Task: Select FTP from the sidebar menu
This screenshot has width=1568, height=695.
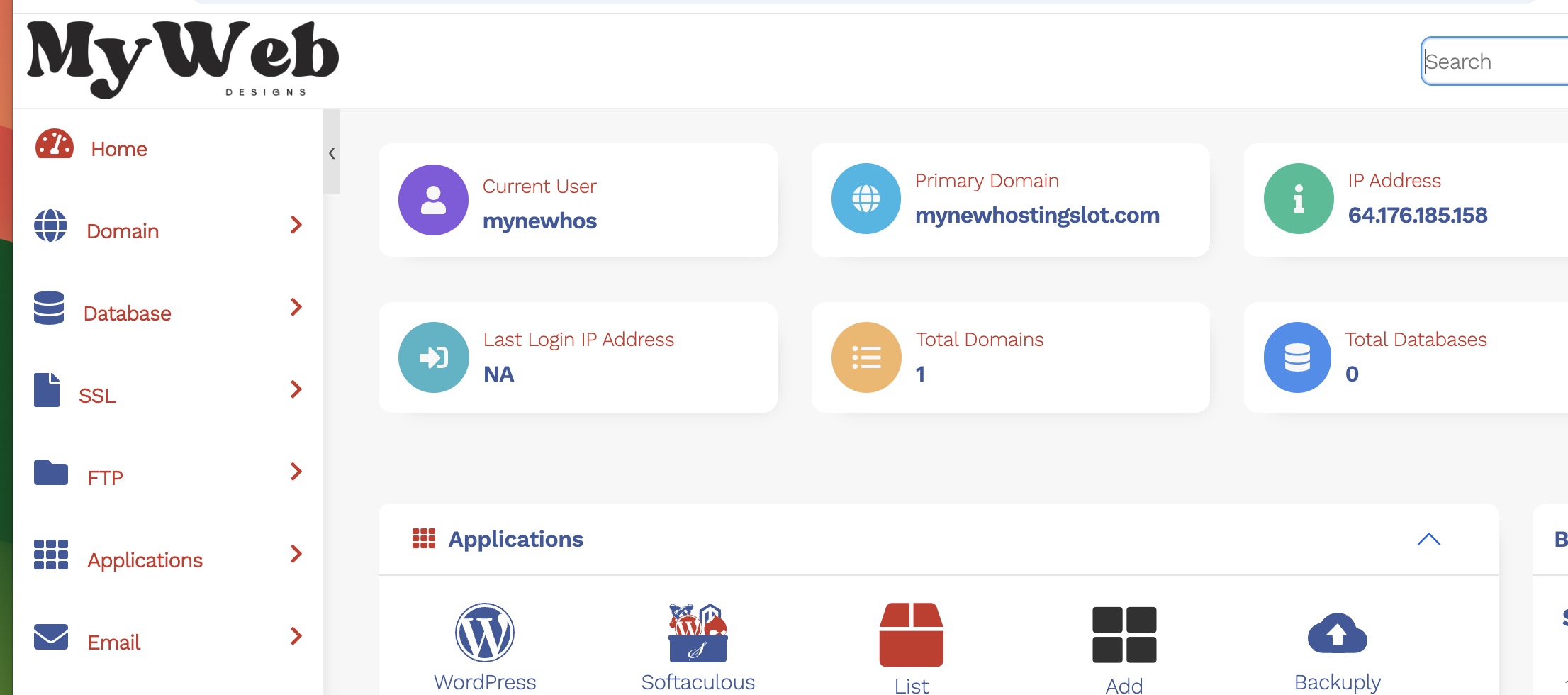Action: click(105, 478)
